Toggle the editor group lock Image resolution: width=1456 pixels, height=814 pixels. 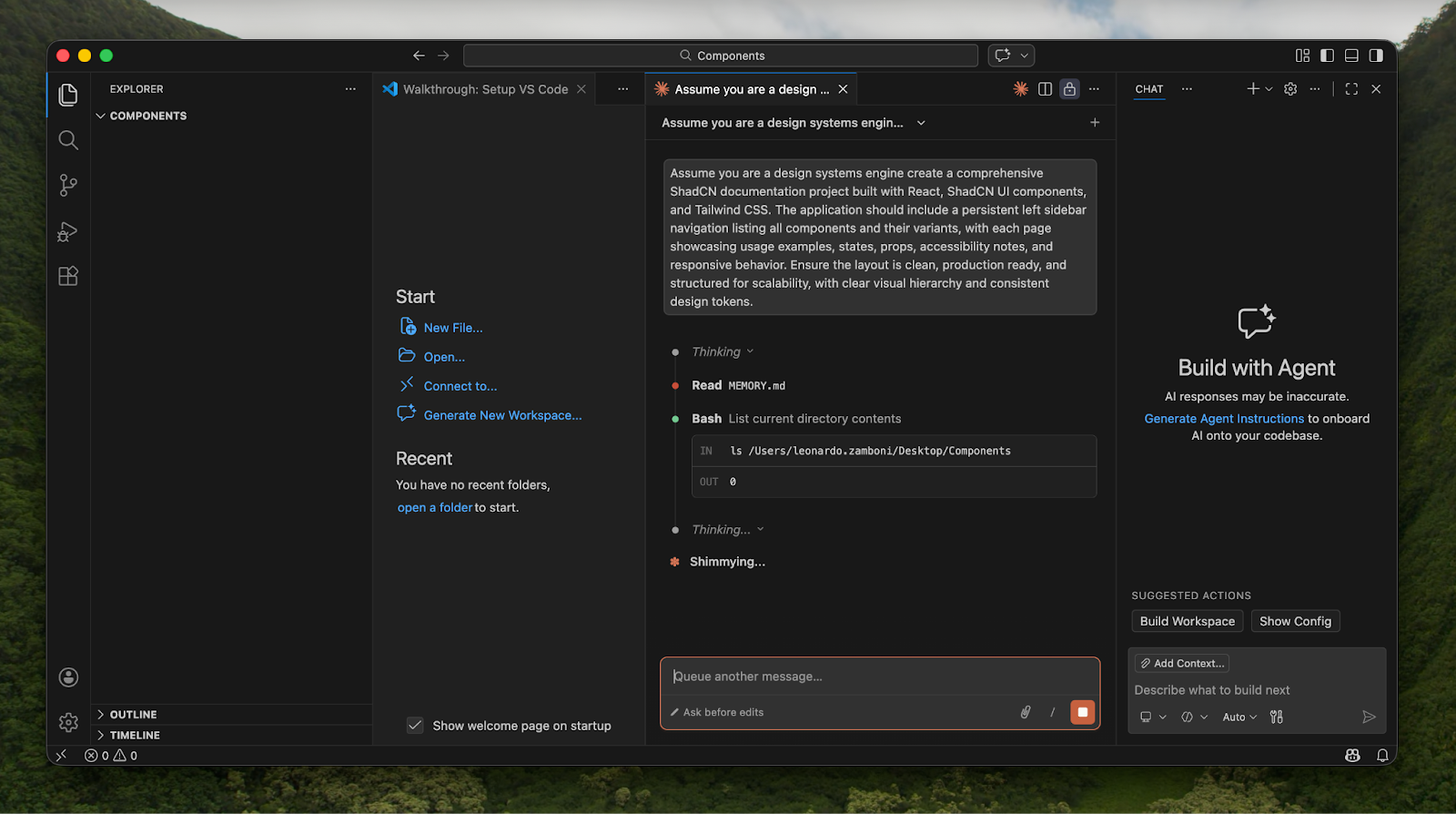click(x=1070, y=88)
